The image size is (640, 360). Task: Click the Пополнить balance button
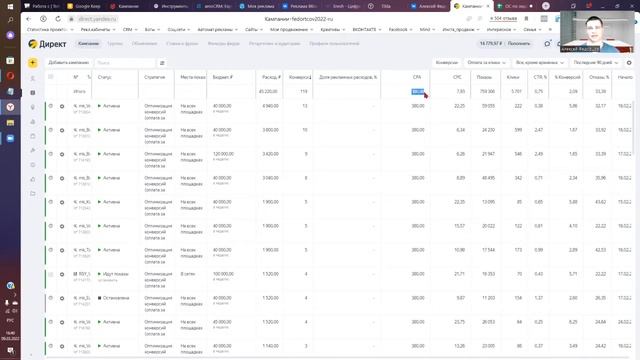tap(519, 43)
